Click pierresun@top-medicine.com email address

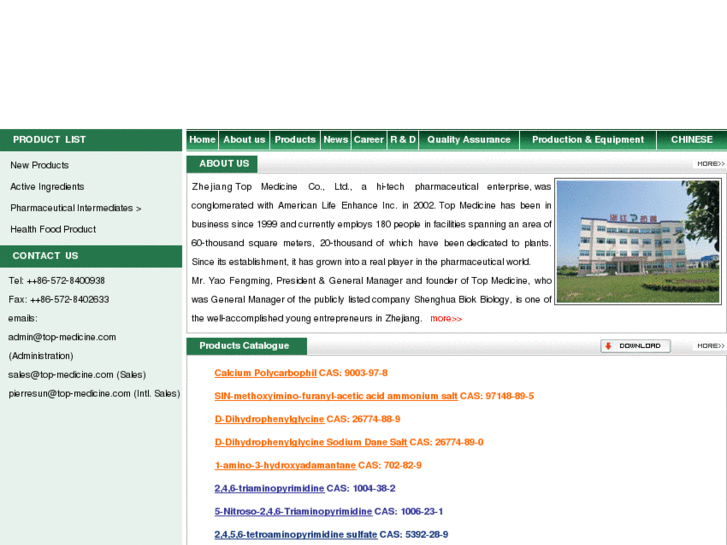(x=70, y=394)
